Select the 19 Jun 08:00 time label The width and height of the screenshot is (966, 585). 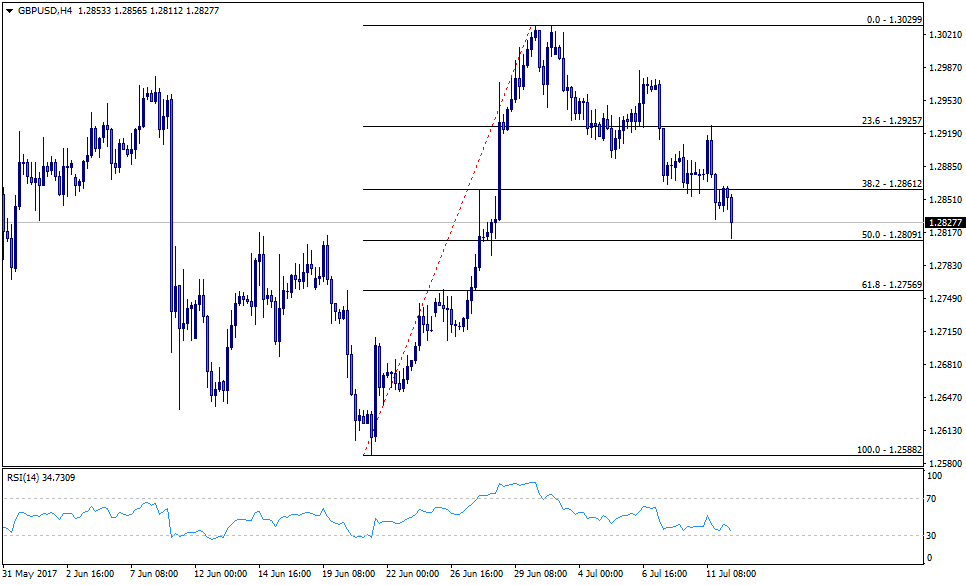[348, 574]
